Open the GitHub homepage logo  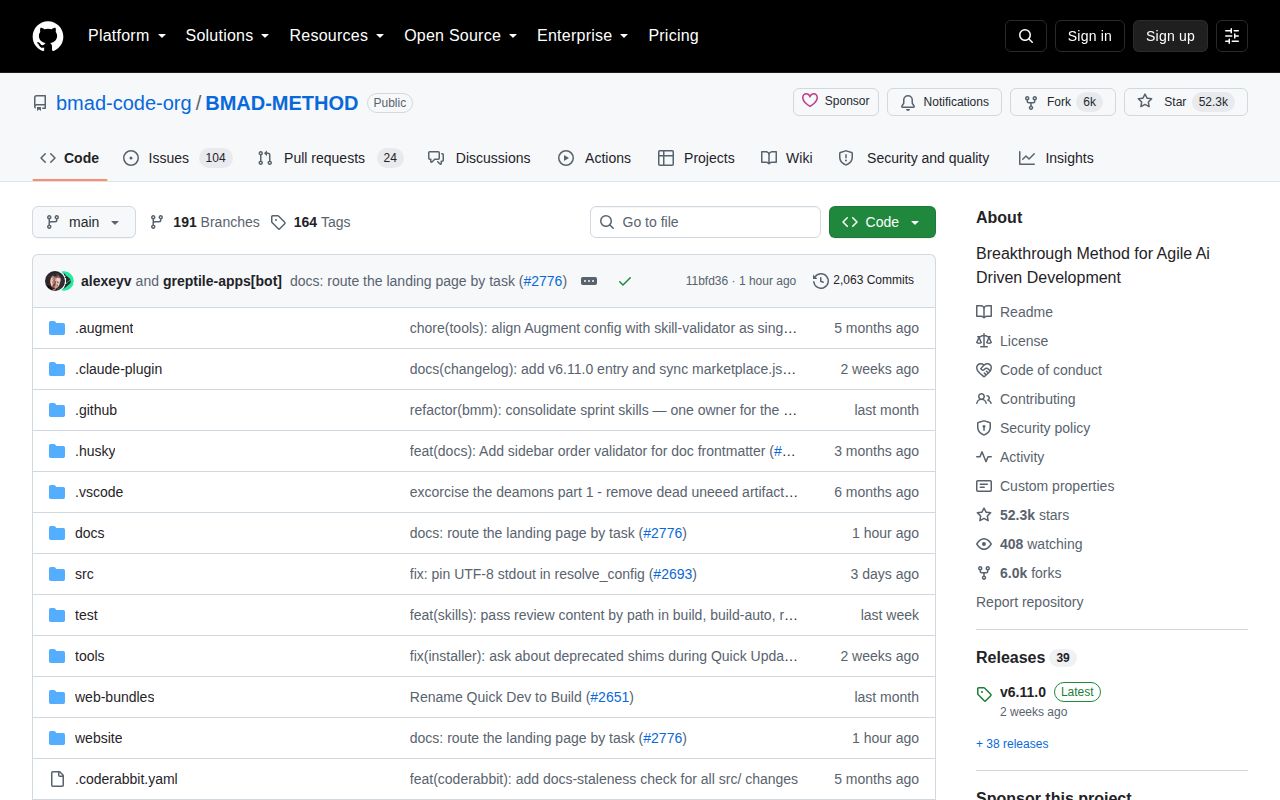(48, 36)
